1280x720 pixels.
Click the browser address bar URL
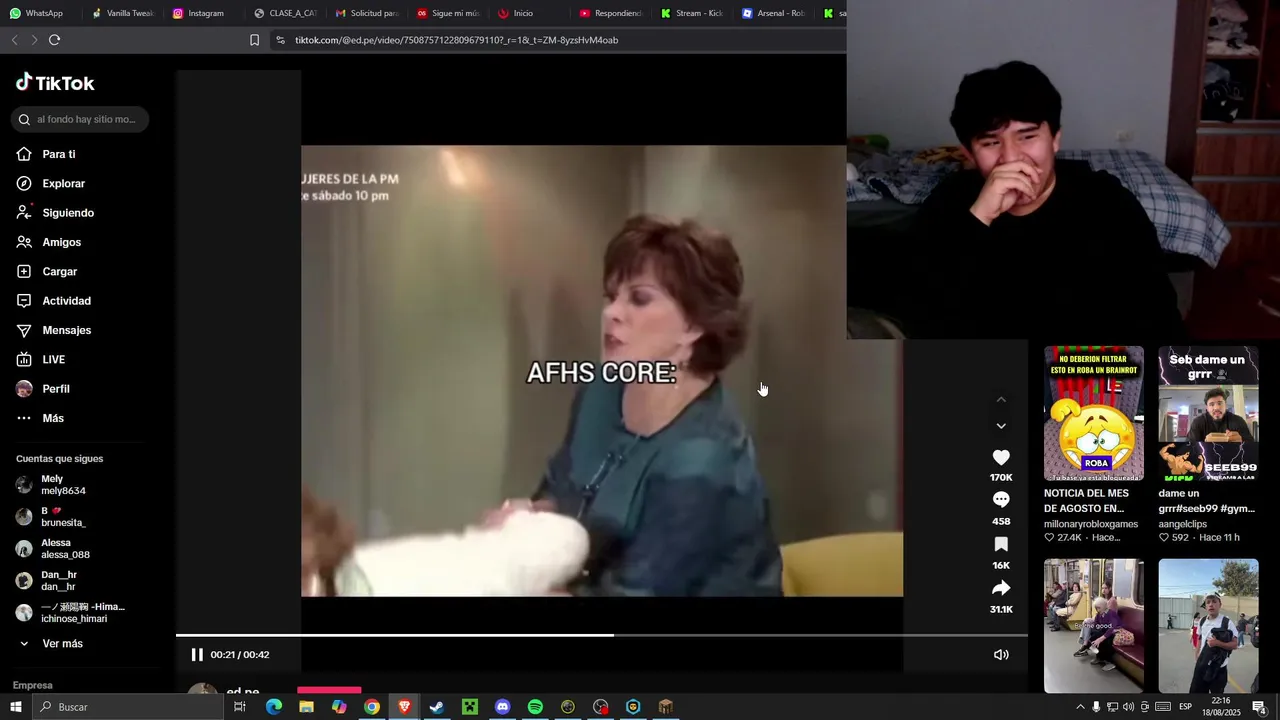(456, 40)
